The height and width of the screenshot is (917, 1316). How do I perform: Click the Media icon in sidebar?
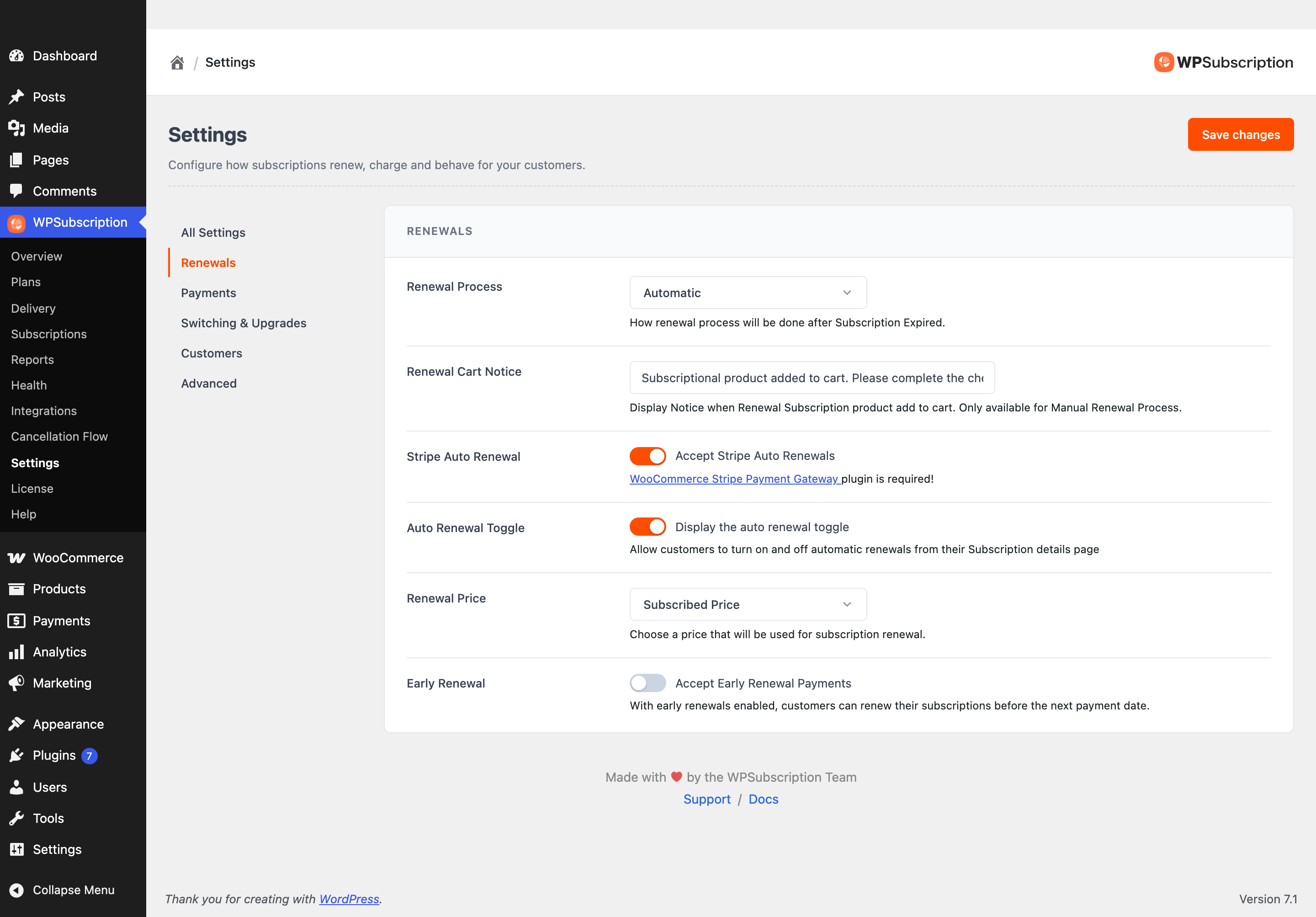click(16, 128)
